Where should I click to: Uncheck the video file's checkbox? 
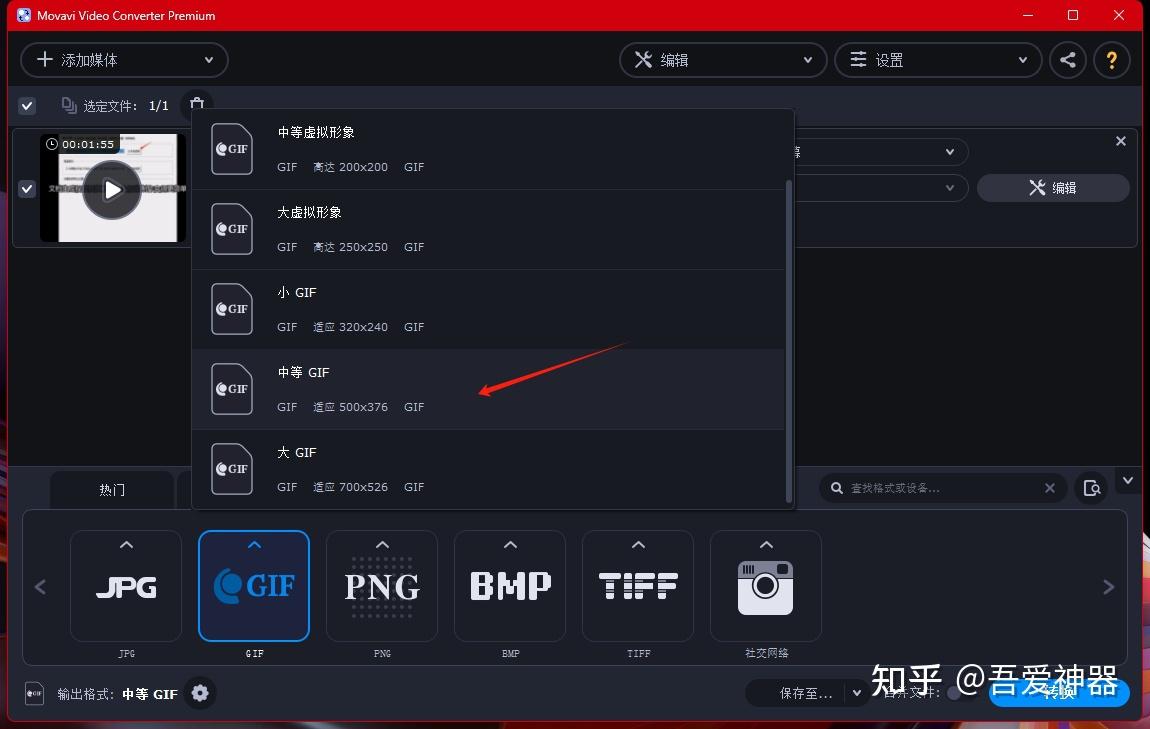pos(27,189)
